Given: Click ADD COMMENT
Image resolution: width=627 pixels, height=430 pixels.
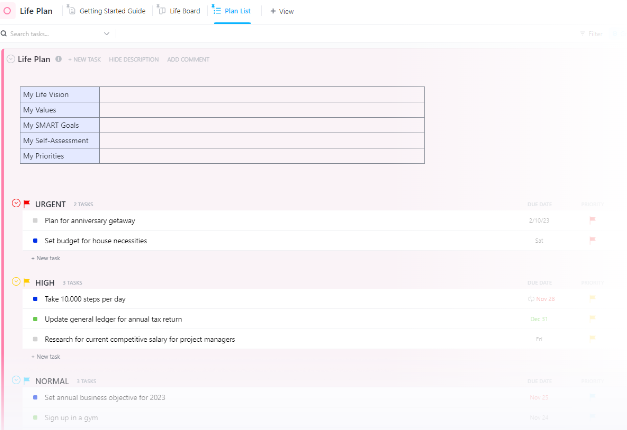Looking at the screenshot, I should pos(188,60).
